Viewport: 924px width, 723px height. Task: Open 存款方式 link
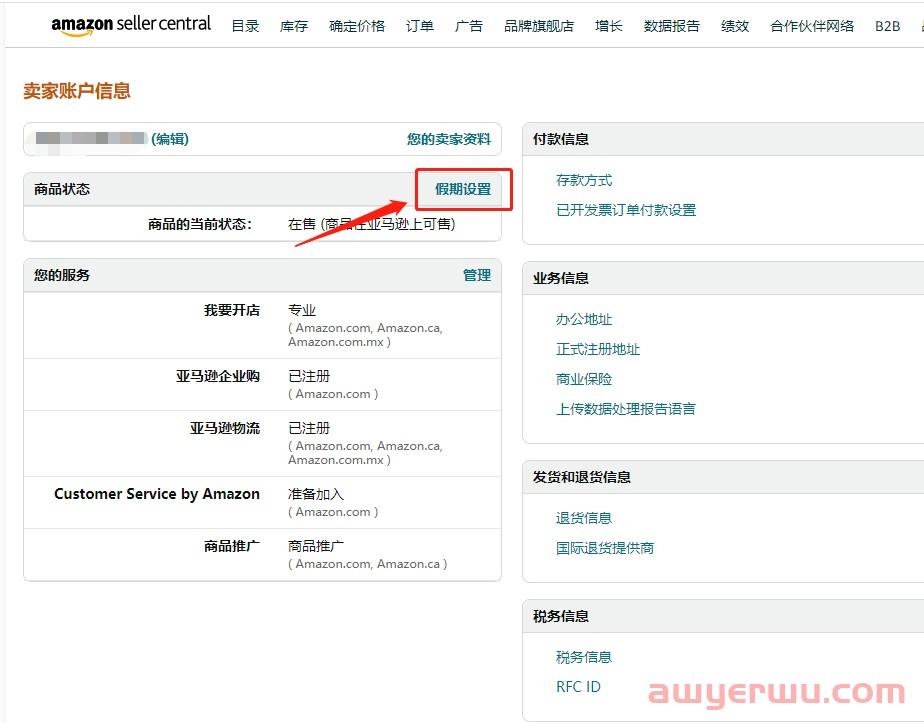(x=583, y=180)
